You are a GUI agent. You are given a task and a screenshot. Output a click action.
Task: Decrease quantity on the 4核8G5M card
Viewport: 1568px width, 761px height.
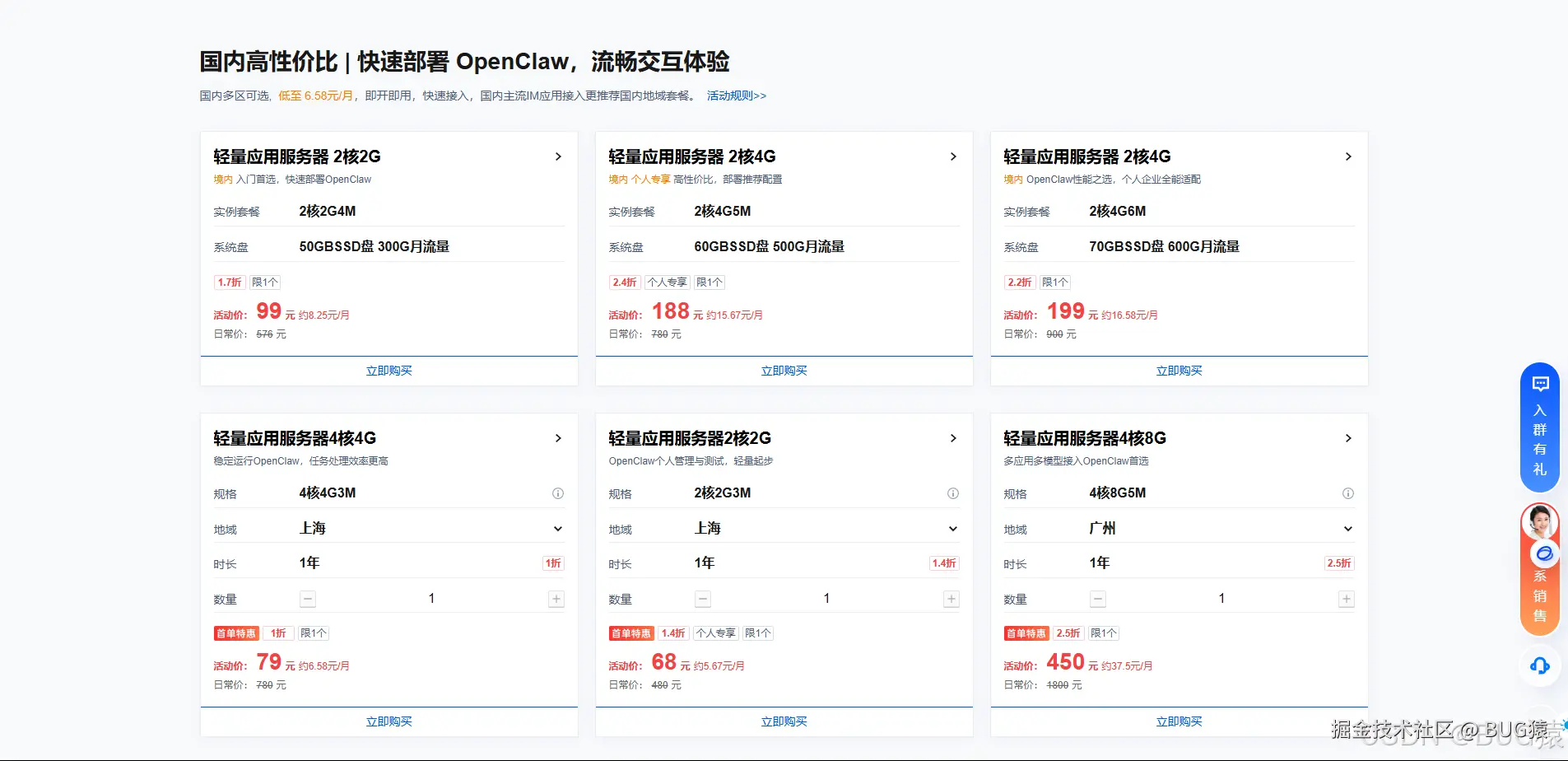(x=1098, y=599)
